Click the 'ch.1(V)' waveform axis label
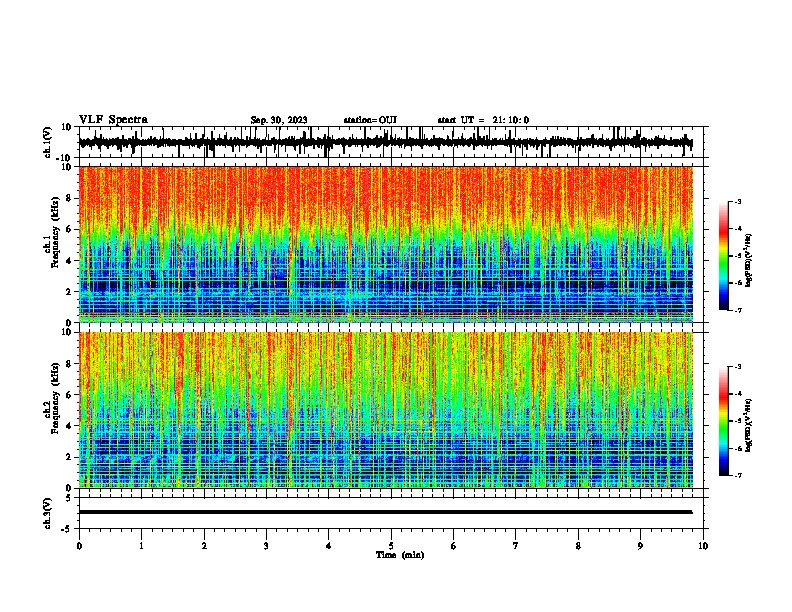The height and width of the screenshot is (612, 792). (x=48, y=142)
